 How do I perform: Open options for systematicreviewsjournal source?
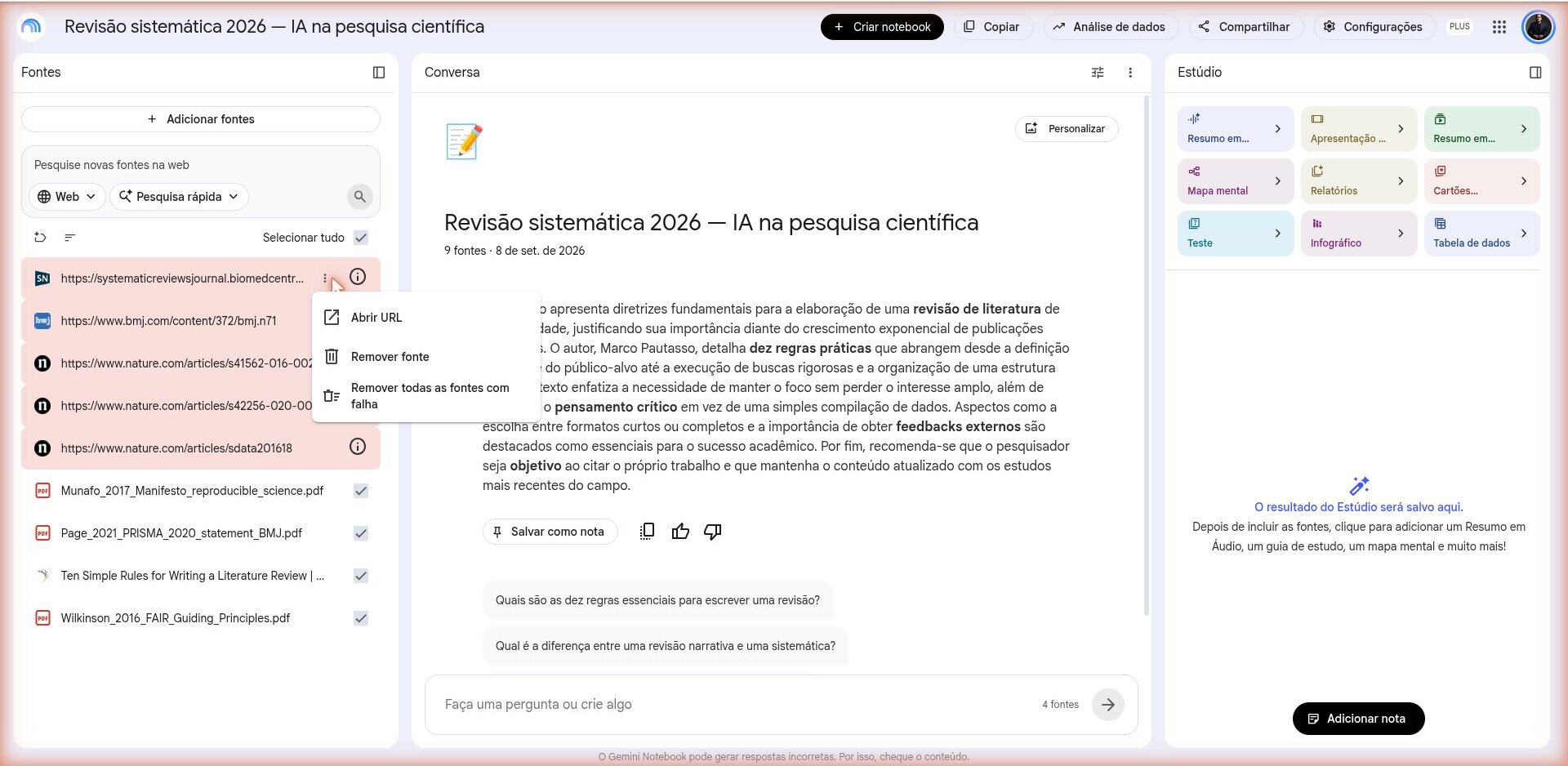pos(325,278)
